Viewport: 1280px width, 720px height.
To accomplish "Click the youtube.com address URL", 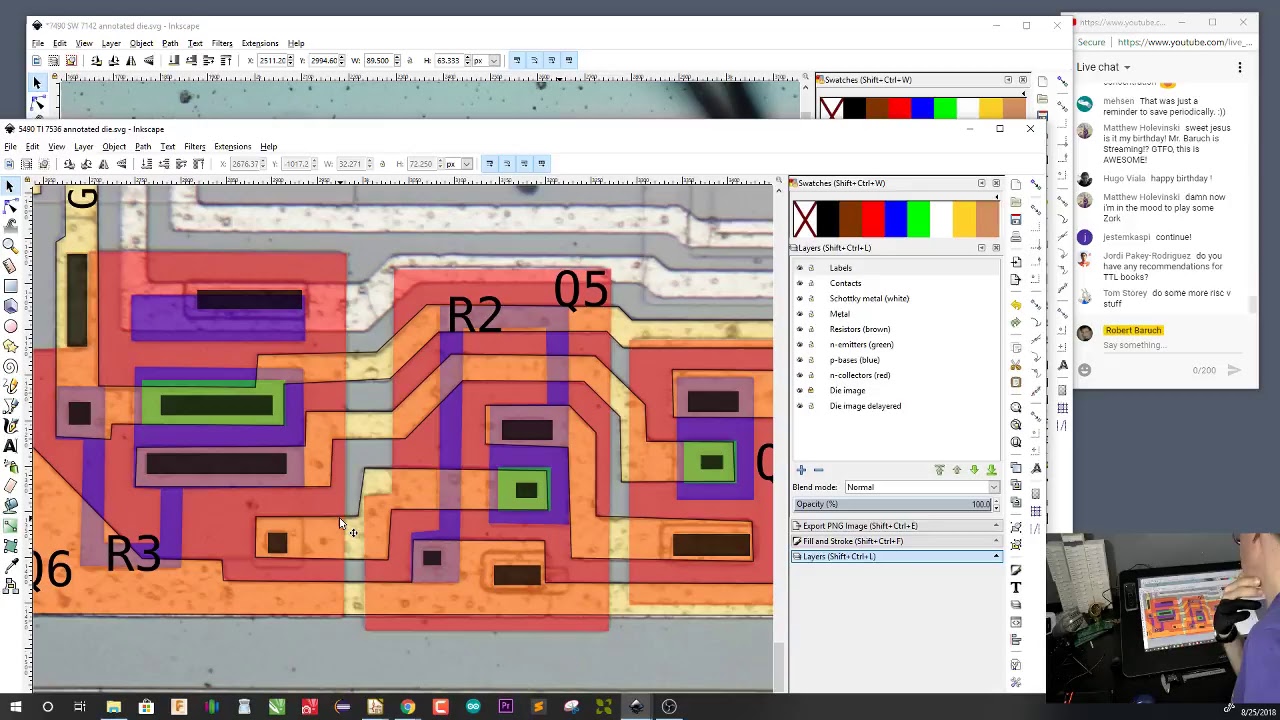I will coord(1185,42).
